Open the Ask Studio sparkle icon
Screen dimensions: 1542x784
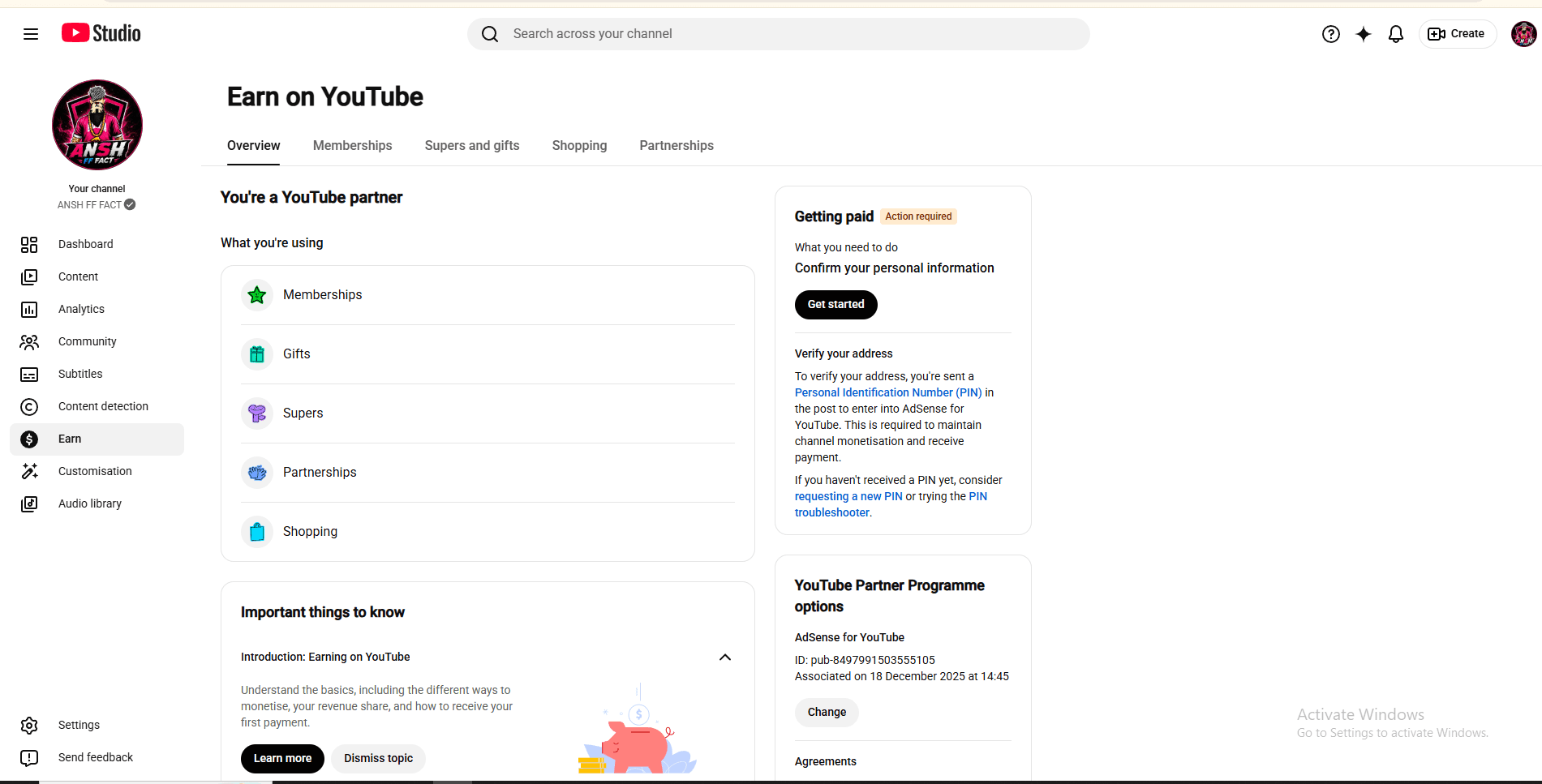coord(1364,34)
